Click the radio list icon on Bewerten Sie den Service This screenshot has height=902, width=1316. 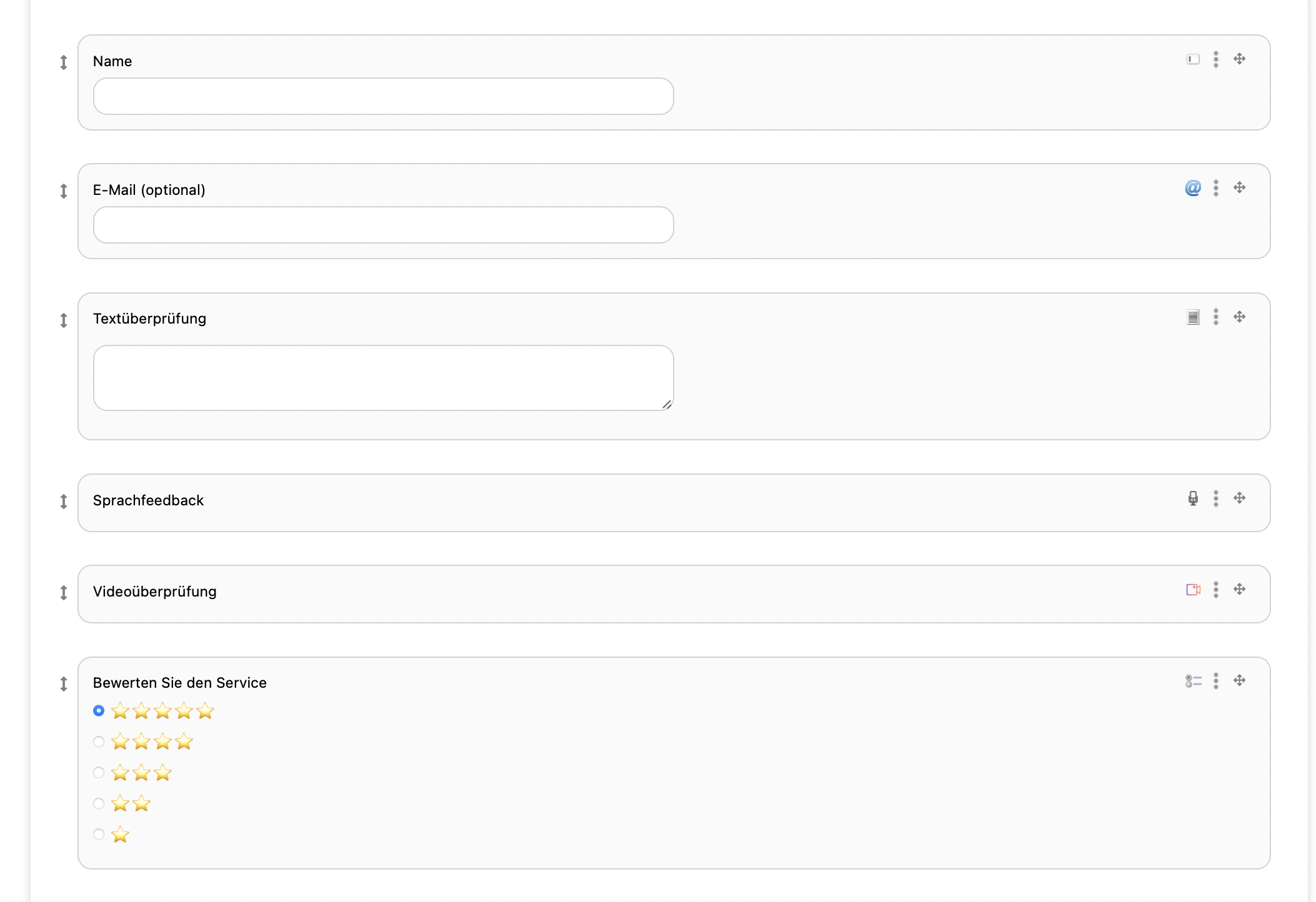(x=1193, y=681)
